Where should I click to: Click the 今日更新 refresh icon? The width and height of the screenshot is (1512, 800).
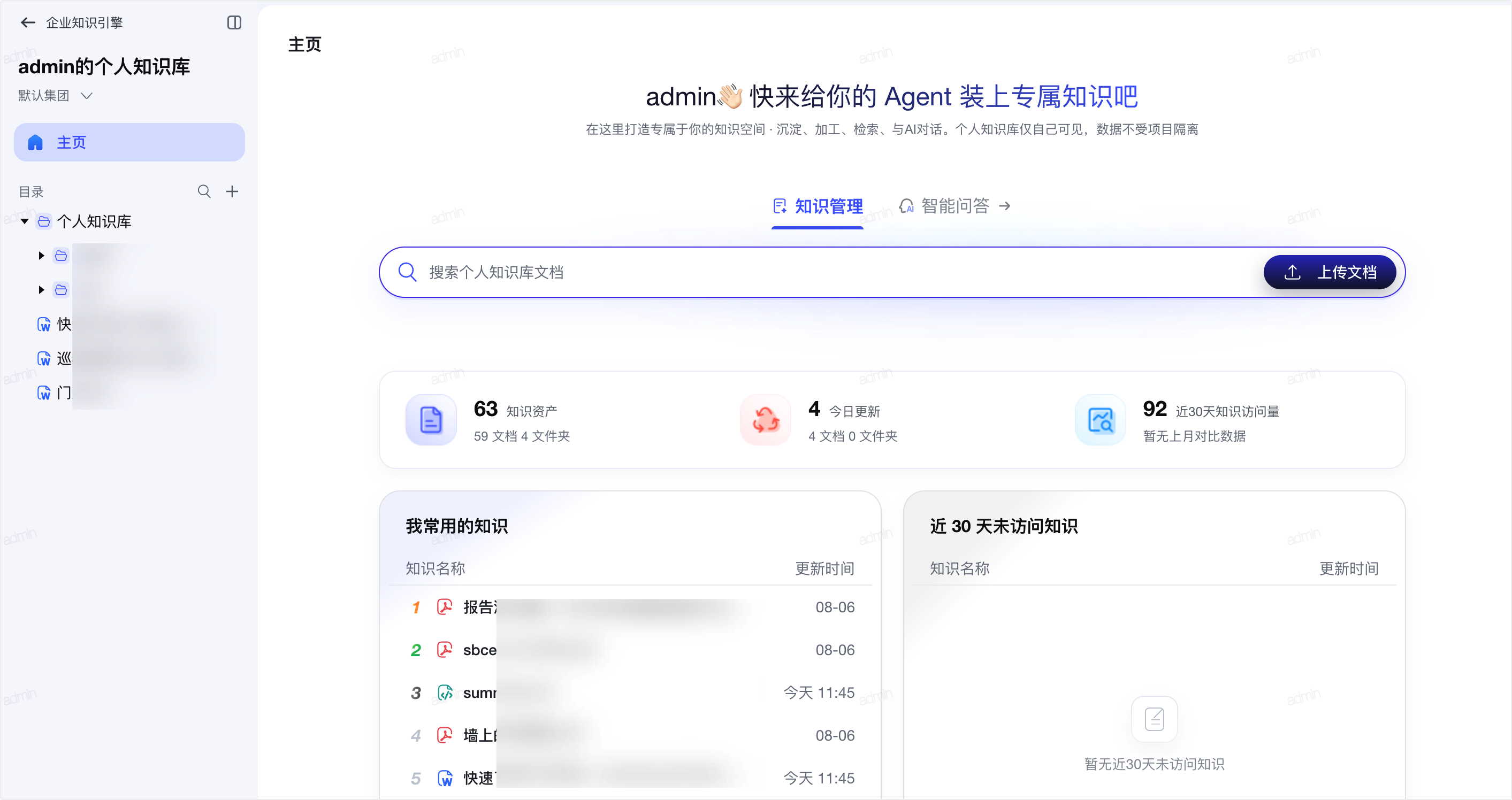pyautogui.click(x=766, y=420)
